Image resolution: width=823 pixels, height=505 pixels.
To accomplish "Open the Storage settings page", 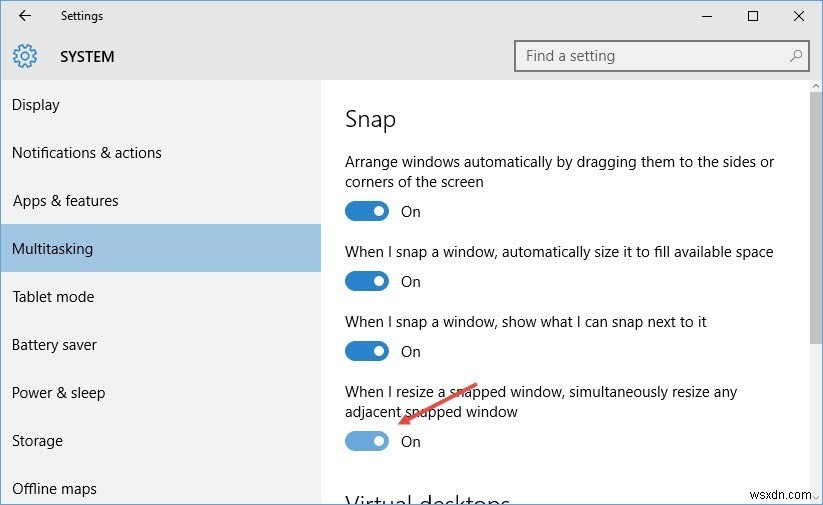I will click(161, 440).
